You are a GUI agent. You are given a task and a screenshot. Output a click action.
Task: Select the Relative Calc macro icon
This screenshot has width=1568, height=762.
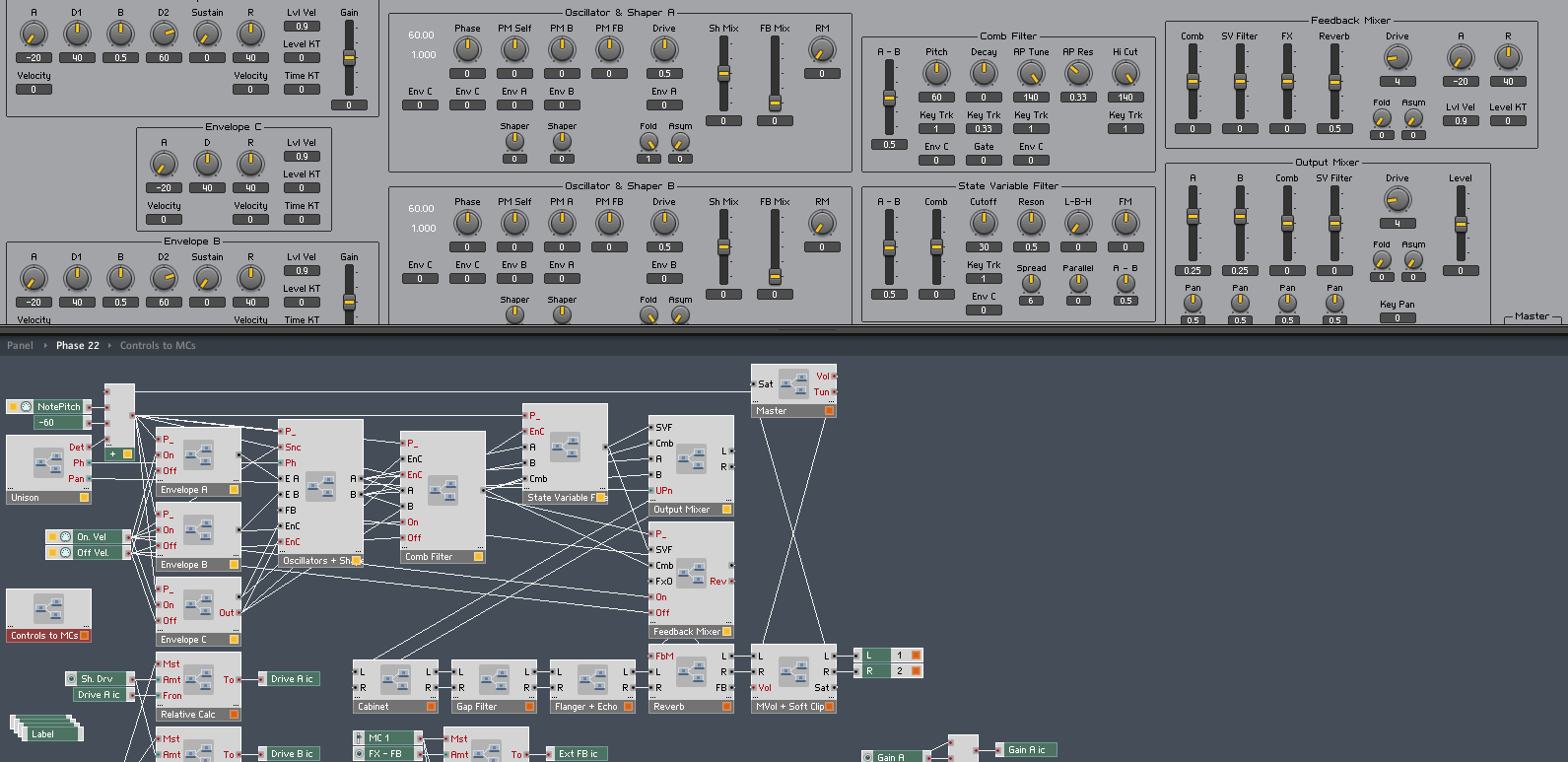pyautogui.click(x=198, y=680)
